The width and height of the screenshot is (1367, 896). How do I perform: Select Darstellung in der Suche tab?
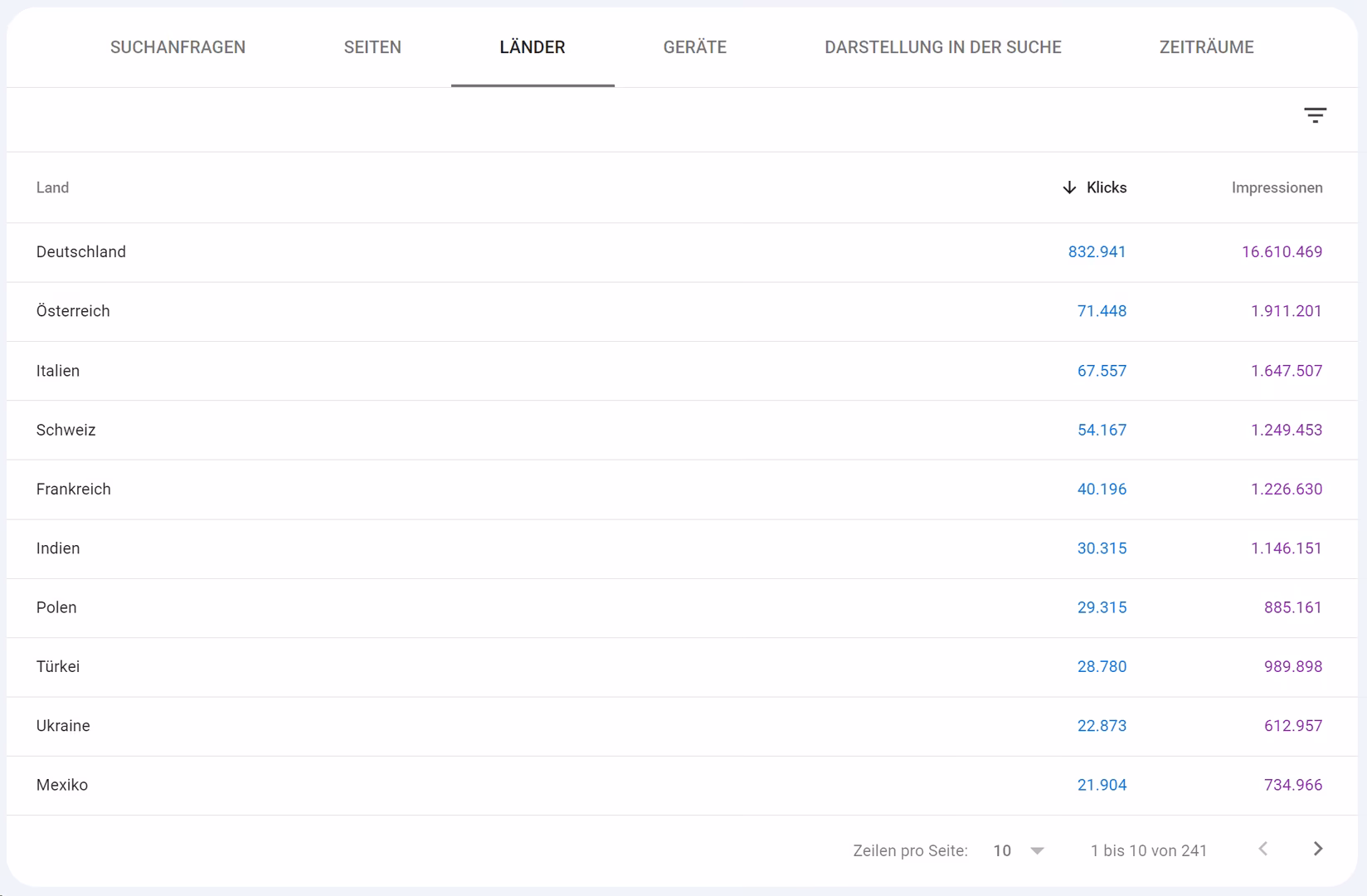coord(942,47)
